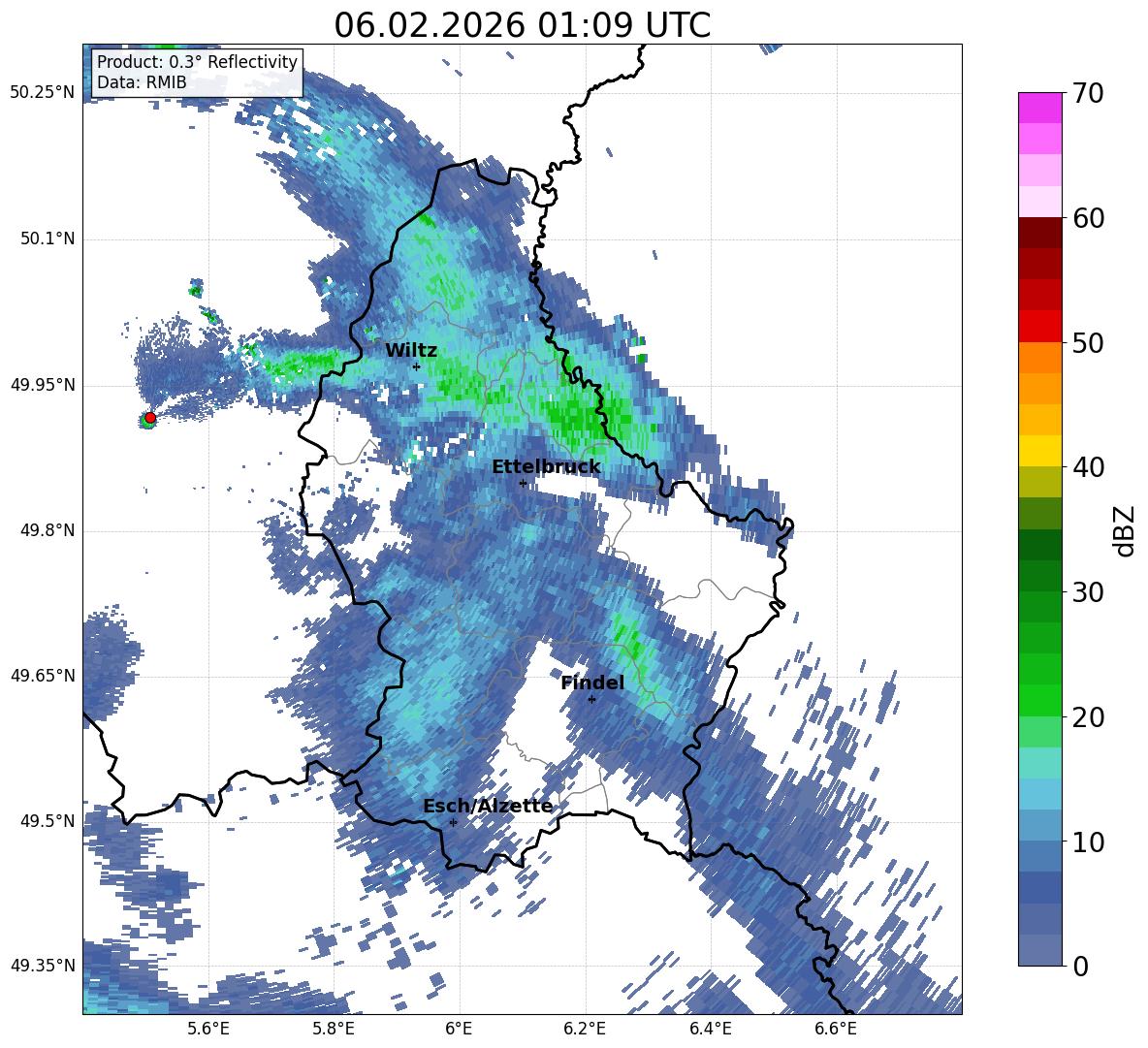Viewport: 1148px width, 1048px height.
Task: Click the colorbar tick label 10
Action: [1089, 842]
